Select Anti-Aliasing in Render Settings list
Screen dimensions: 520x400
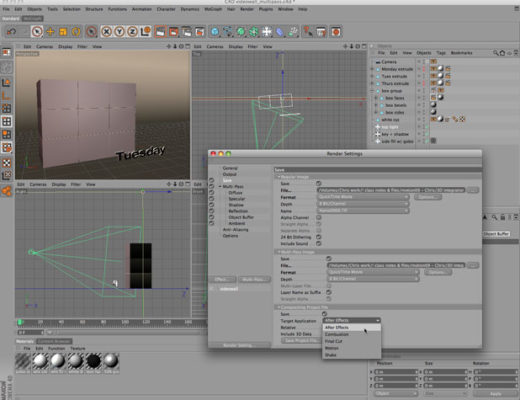[235, 230]
